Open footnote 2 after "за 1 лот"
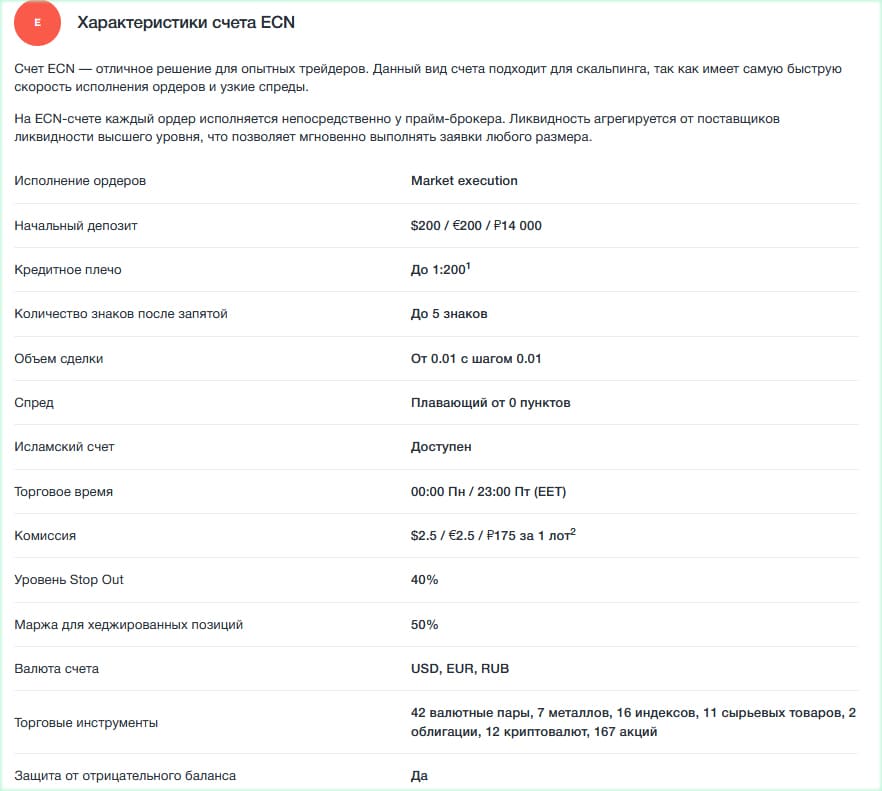Screen dimensions: 882x791 pyautogui.click(x=573, y=532)
